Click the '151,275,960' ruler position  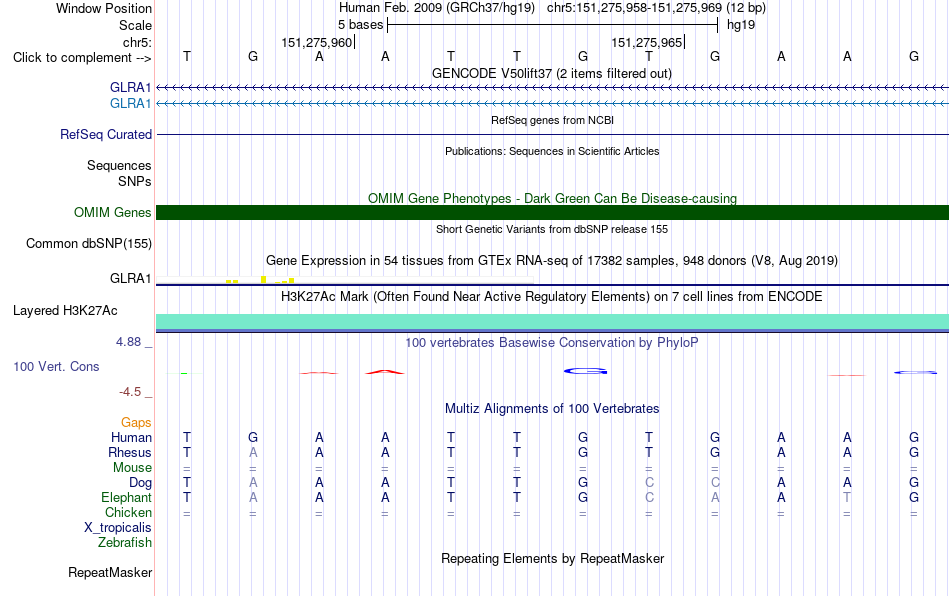[x=316, y=42]
